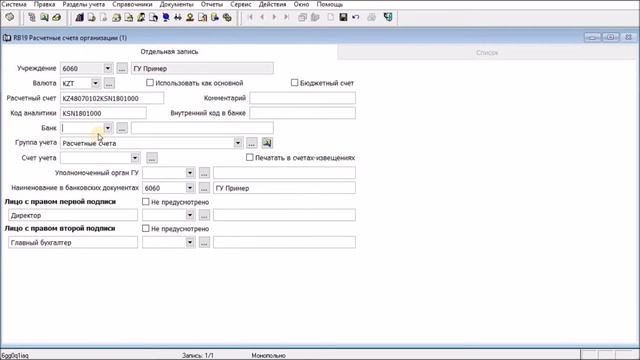
Task: Click the Расчетный счет input field
Action: (112, 98)
